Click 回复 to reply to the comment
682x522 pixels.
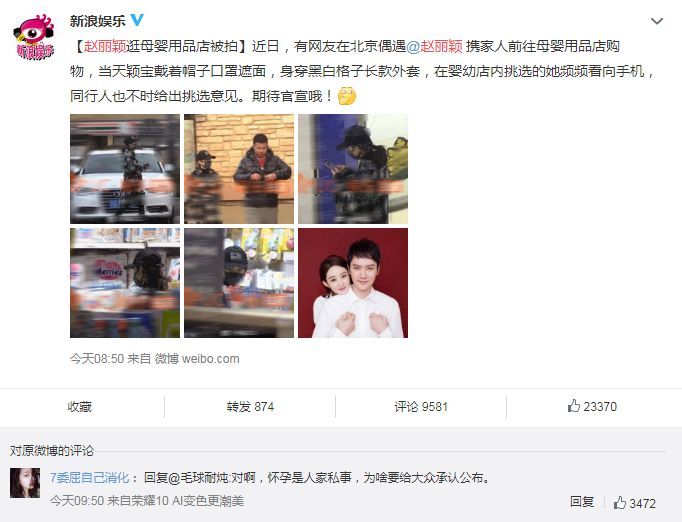582,502
